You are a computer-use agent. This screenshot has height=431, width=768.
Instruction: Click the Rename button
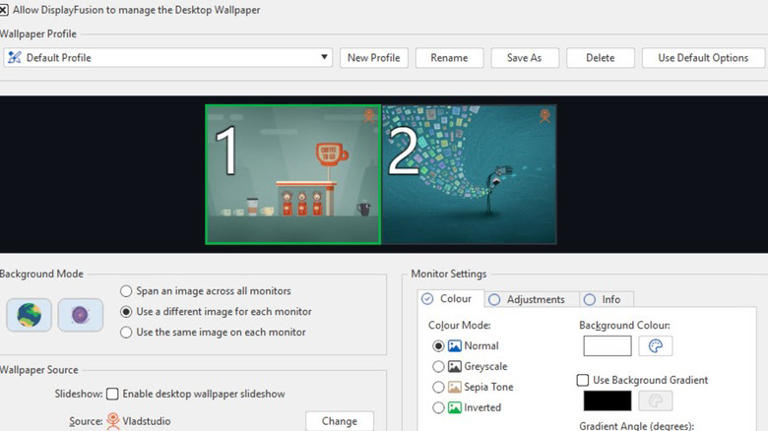point(449,58)
